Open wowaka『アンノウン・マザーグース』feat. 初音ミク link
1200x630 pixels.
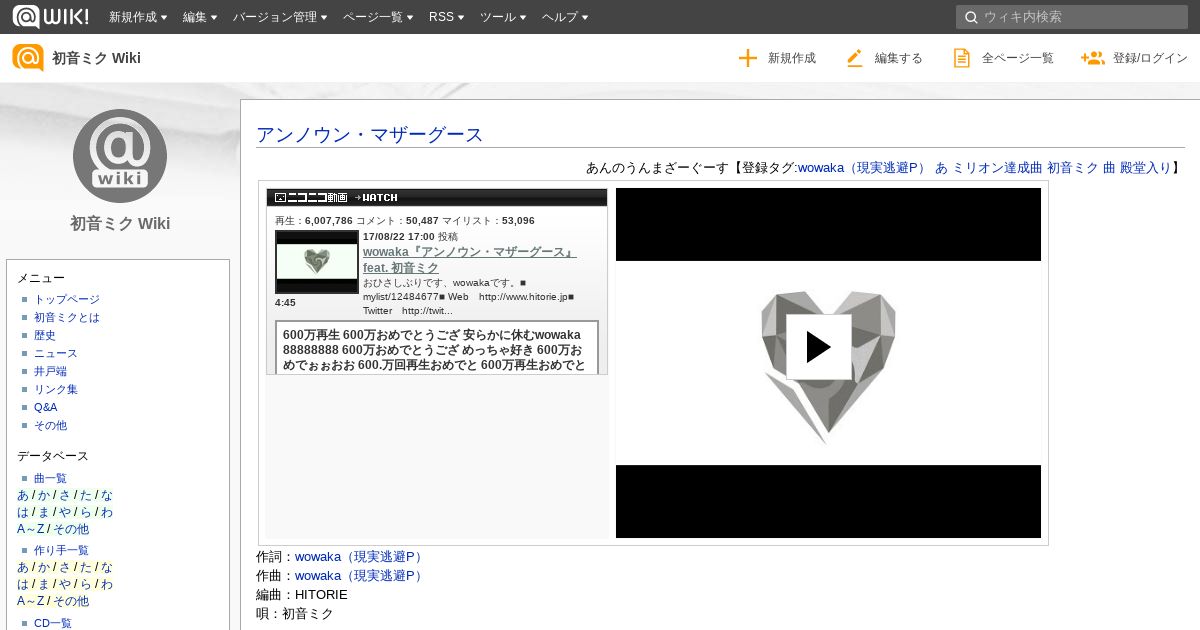pos(469,260)
